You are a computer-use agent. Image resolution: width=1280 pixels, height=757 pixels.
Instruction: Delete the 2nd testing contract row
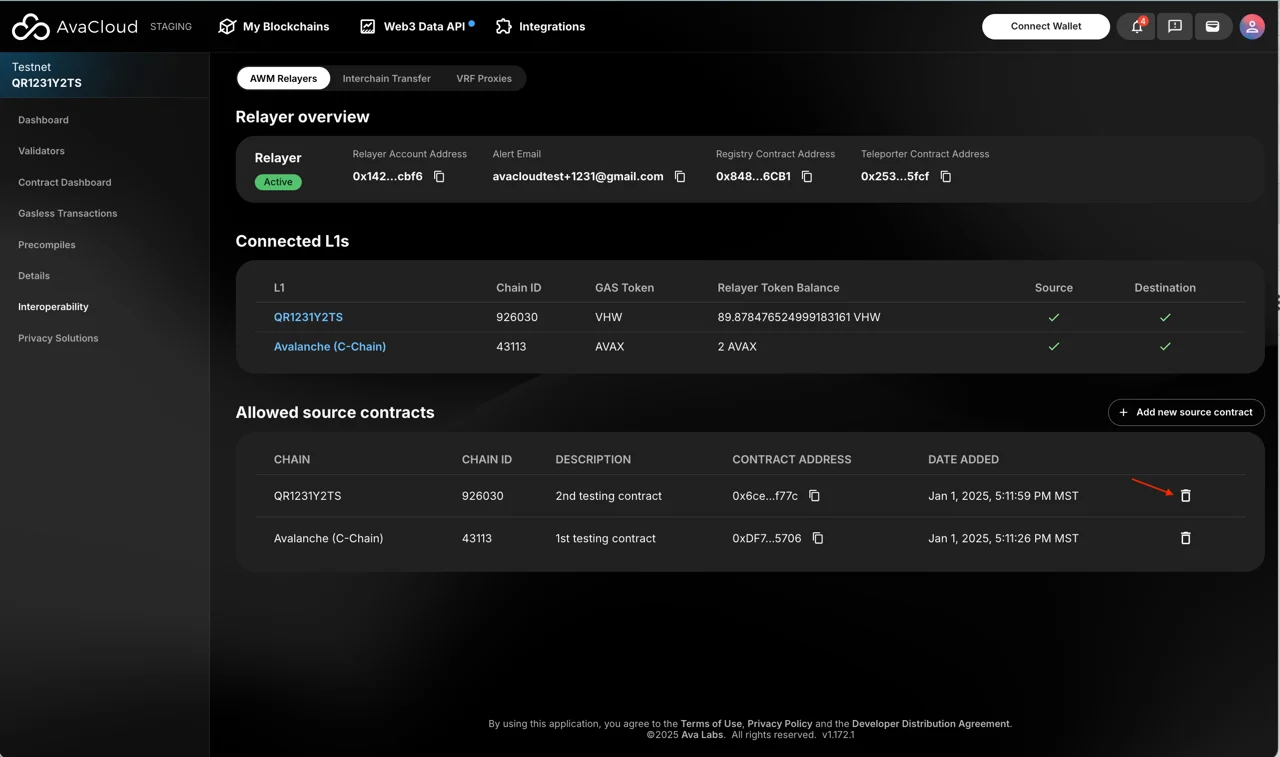1185,496
